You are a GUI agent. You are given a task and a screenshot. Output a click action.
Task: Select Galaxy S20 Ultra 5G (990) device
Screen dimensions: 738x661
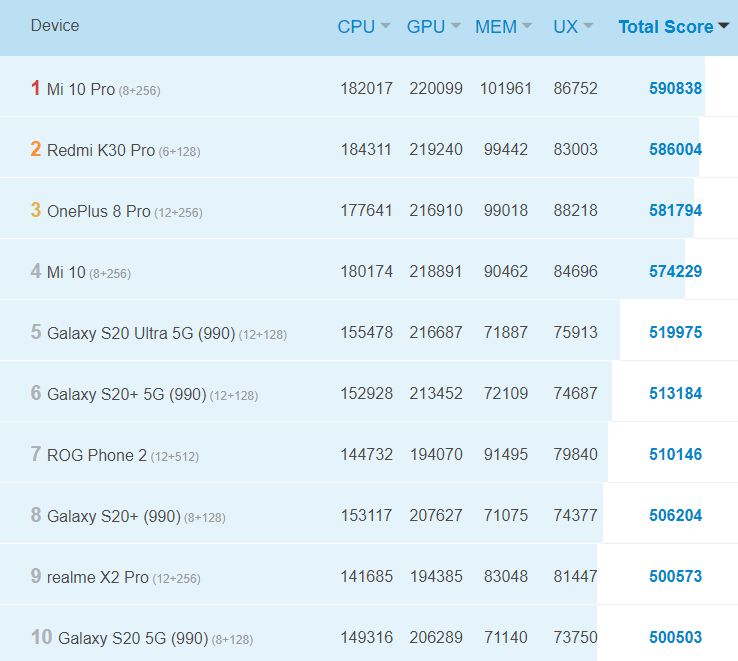click(140, 333)
